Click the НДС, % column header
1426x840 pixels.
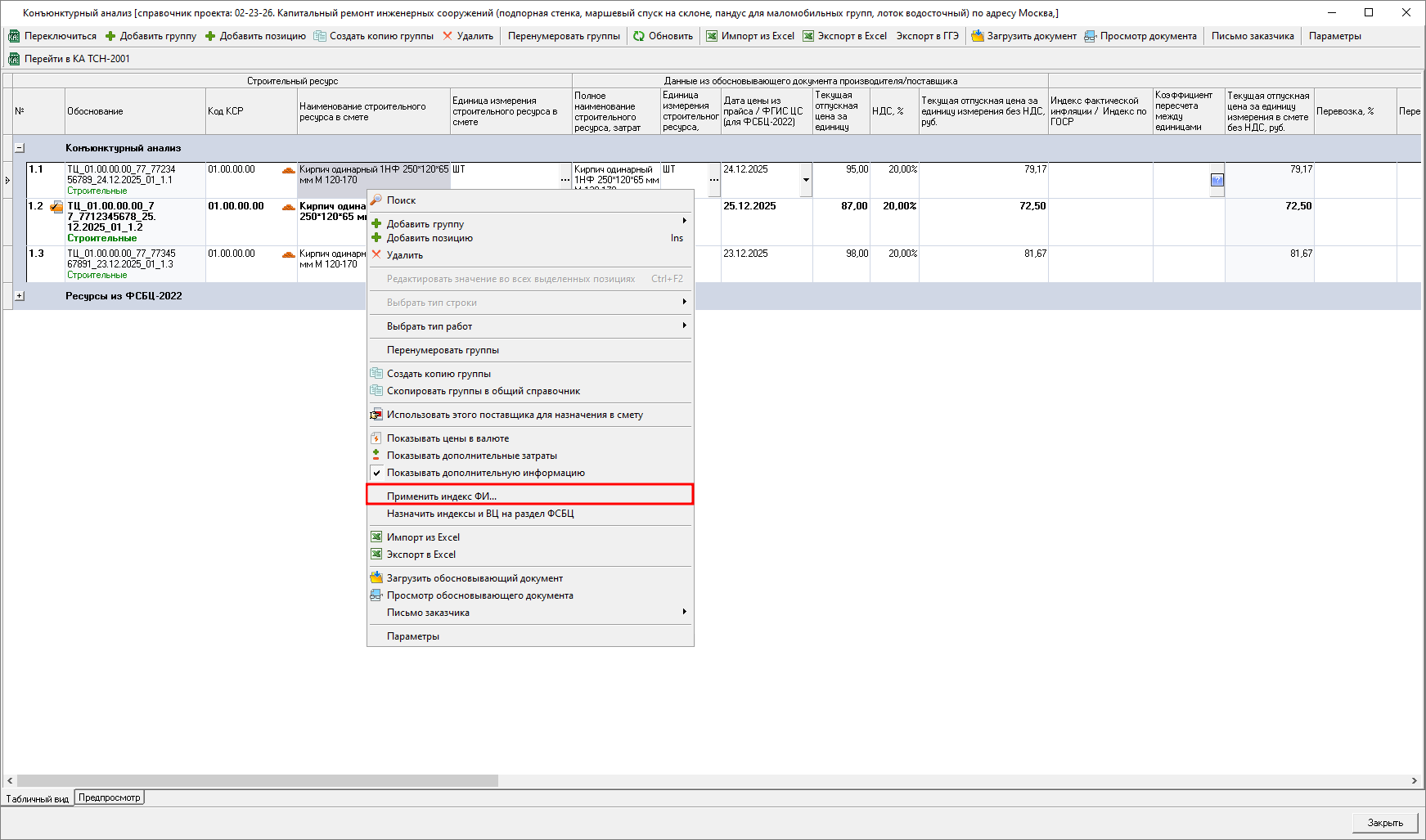pos(894,111)
